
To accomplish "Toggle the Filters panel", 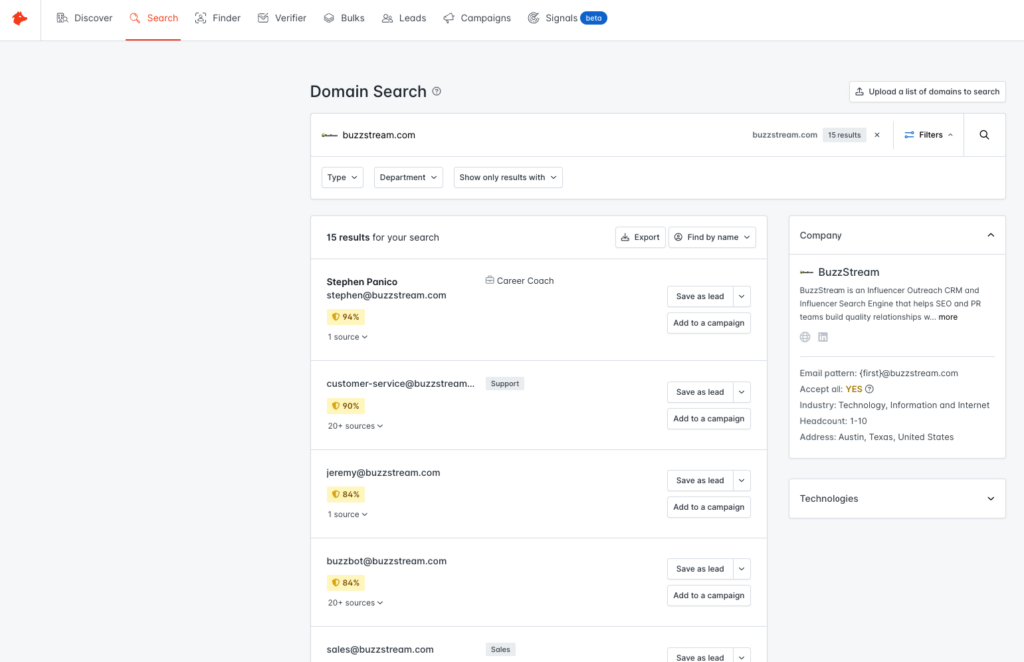I will coord(929,135).
